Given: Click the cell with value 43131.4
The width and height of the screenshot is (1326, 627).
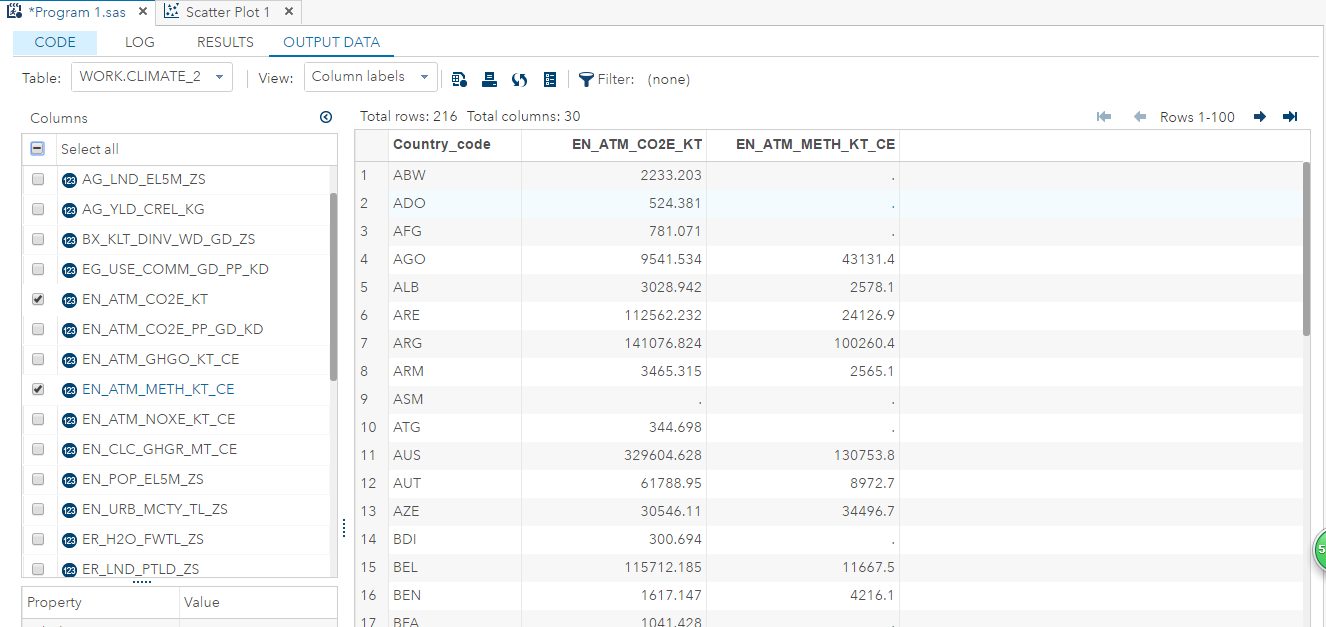Looking at the screenshot, I should (x=803, y=259).
